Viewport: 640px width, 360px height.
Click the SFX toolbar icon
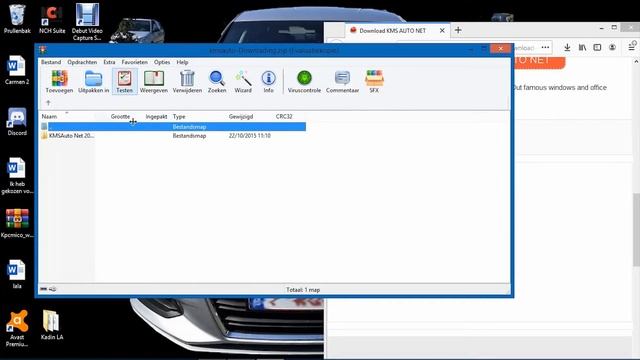click(374, 81)
